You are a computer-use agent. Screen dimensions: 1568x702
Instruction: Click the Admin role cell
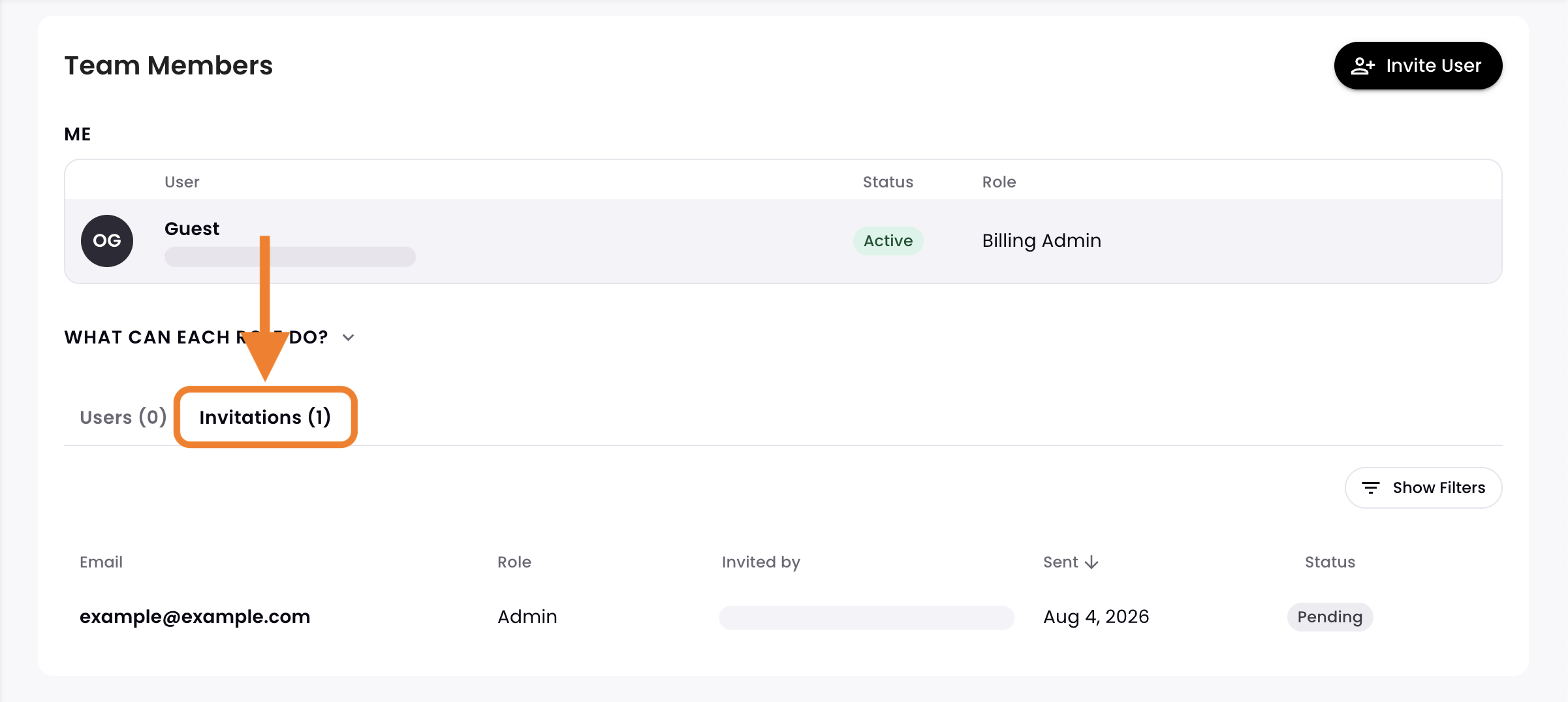click(527, 617)
